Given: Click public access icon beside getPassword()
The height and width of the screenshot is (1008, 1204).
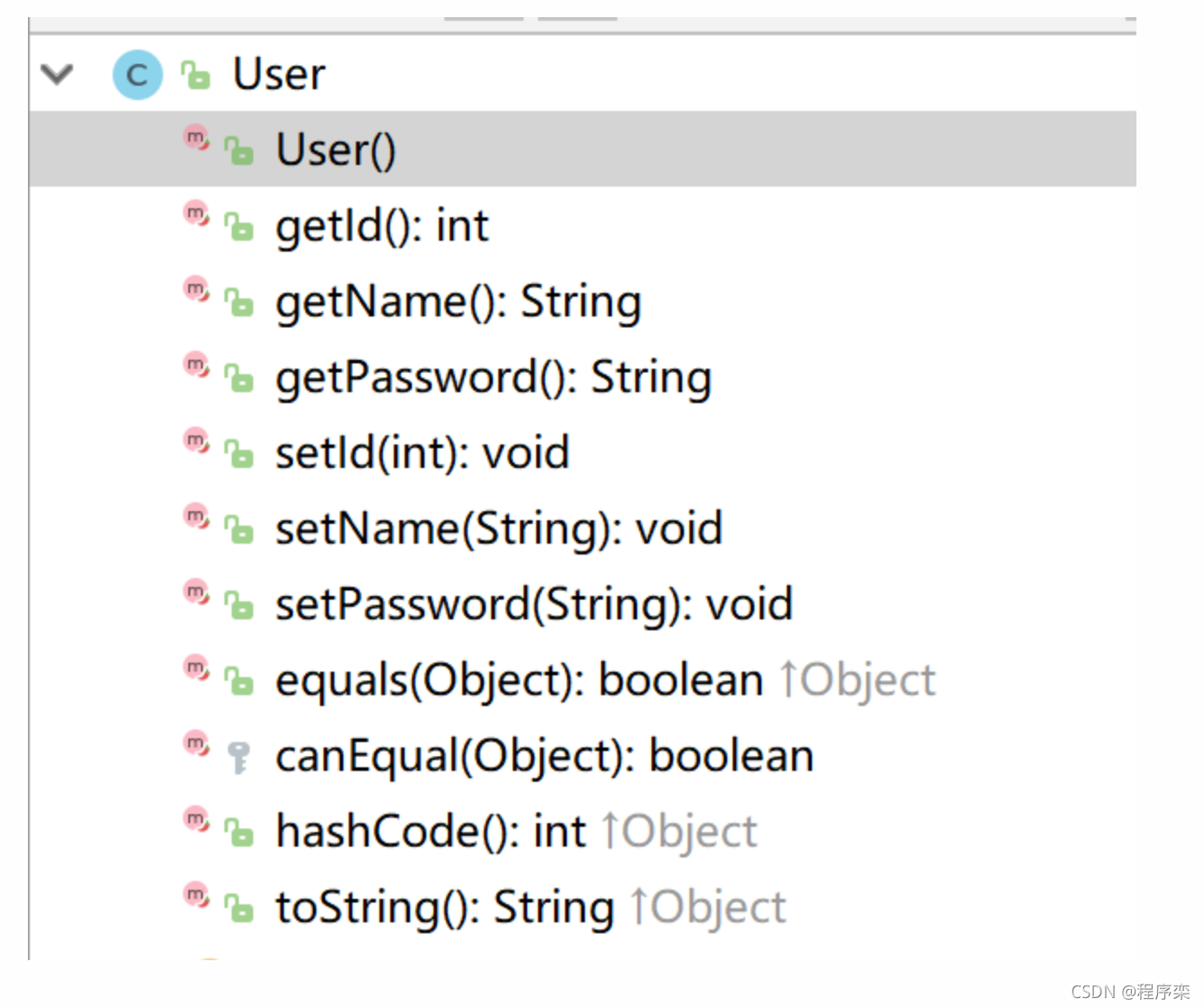Looking at the screenshot, I should coord(239,378).
